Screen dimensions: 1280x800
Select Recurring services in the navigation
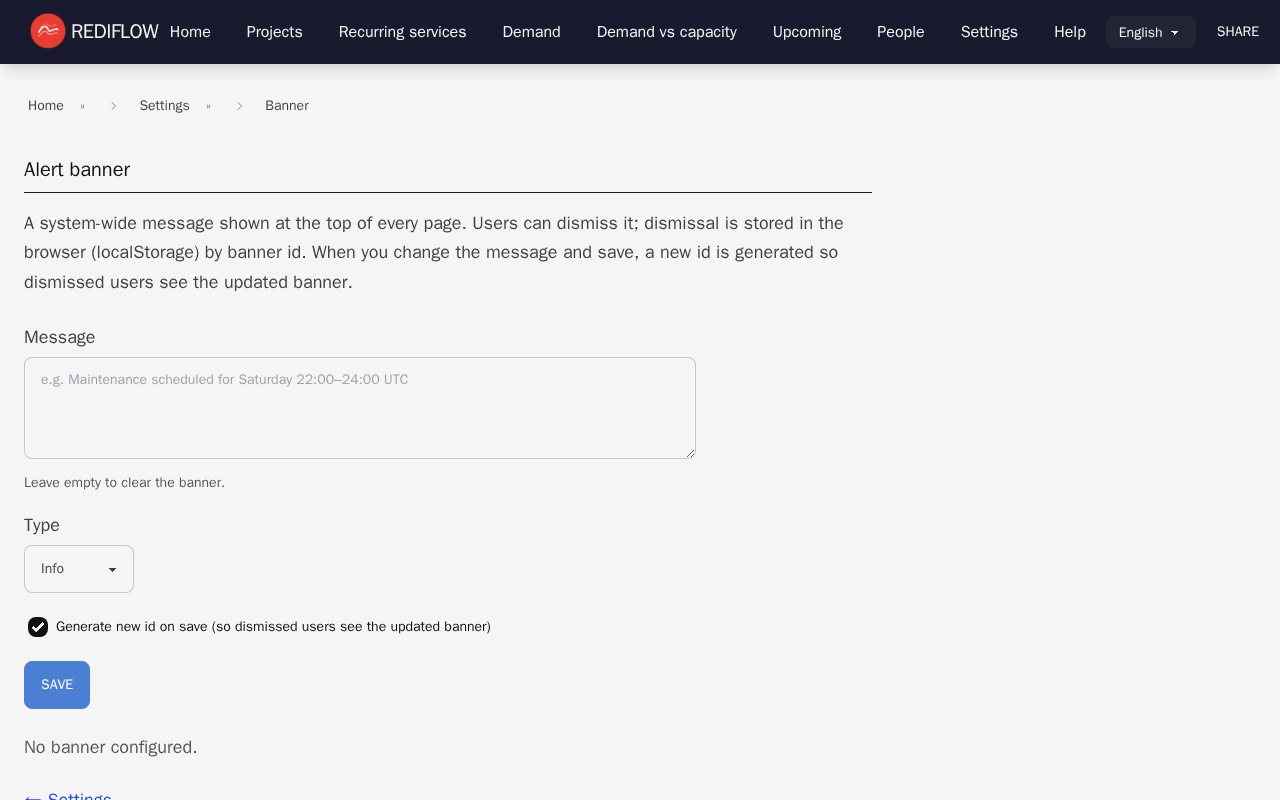tap(402, 31)
